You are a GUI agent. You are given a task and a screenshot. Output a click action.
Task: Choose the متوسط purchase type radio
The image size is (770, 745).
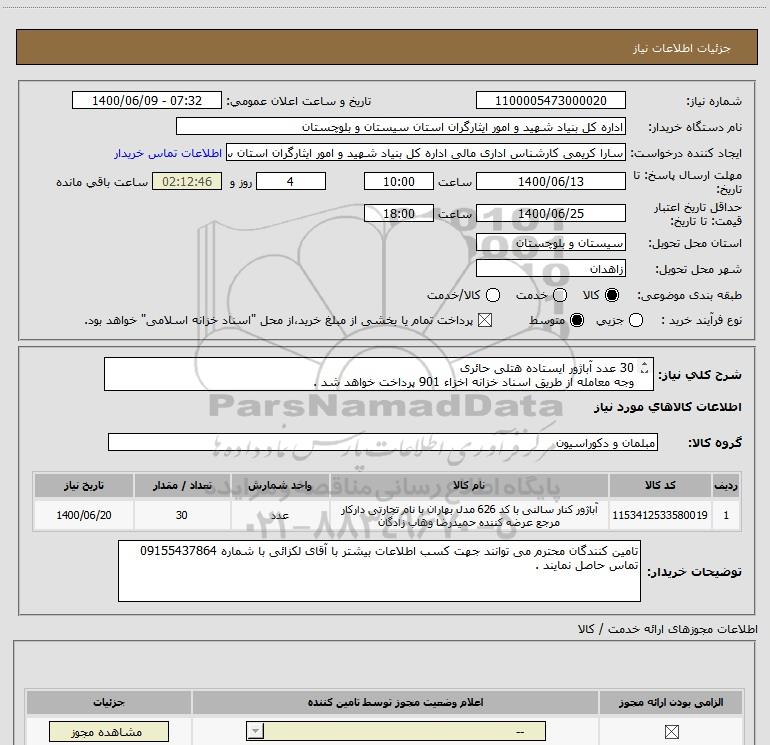click(x=577, y=320)
